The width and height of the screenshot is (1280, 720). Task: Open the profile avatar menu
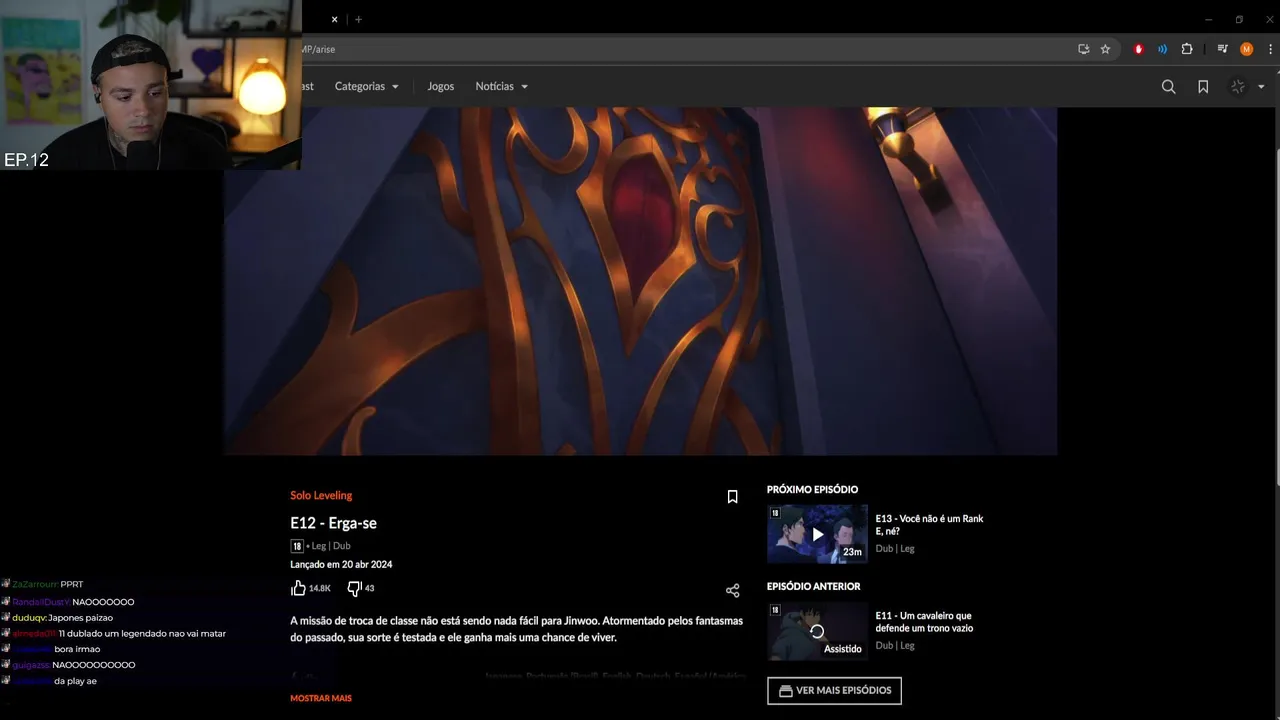tap(1238, 87)
